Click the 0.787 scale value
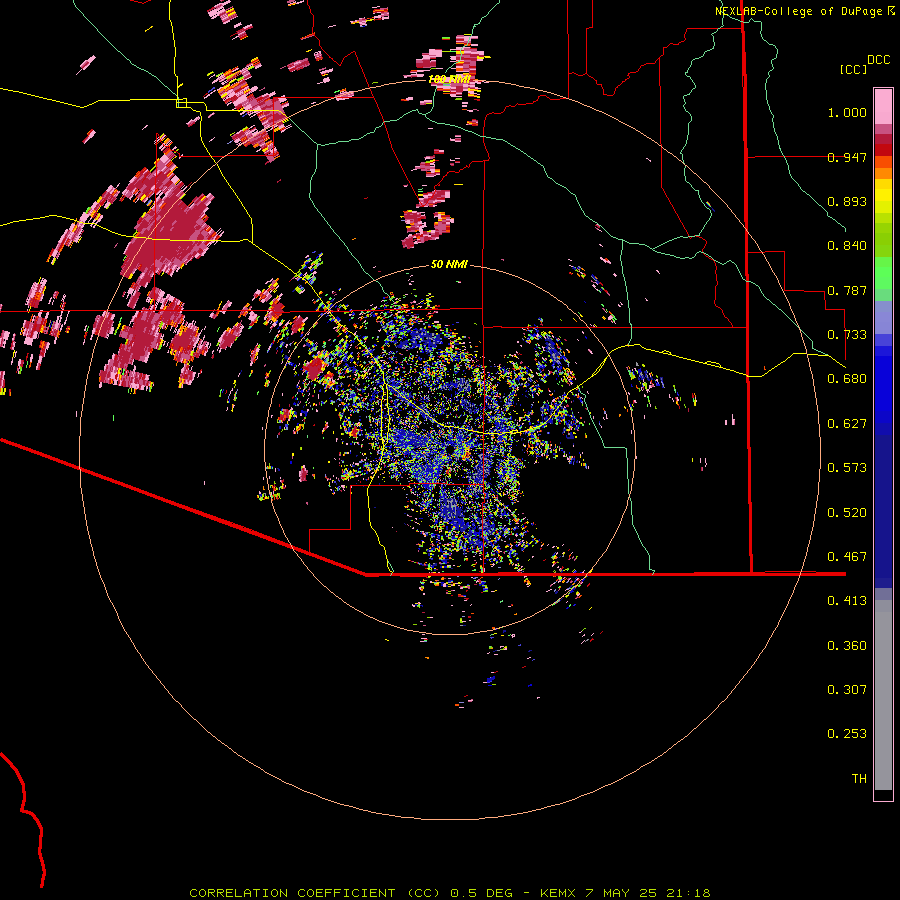 pos(847,290)
